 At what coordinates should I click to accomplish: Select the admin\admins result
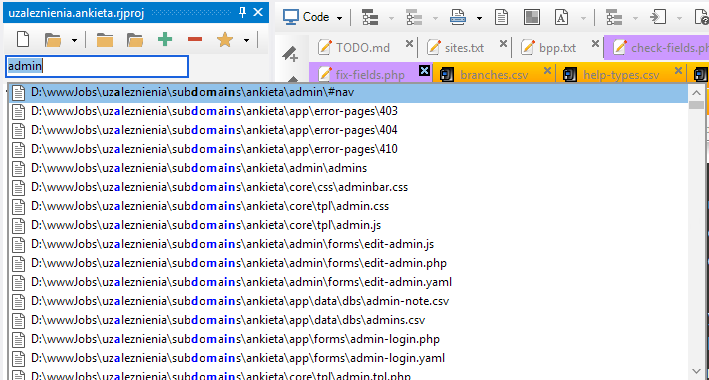348,168
